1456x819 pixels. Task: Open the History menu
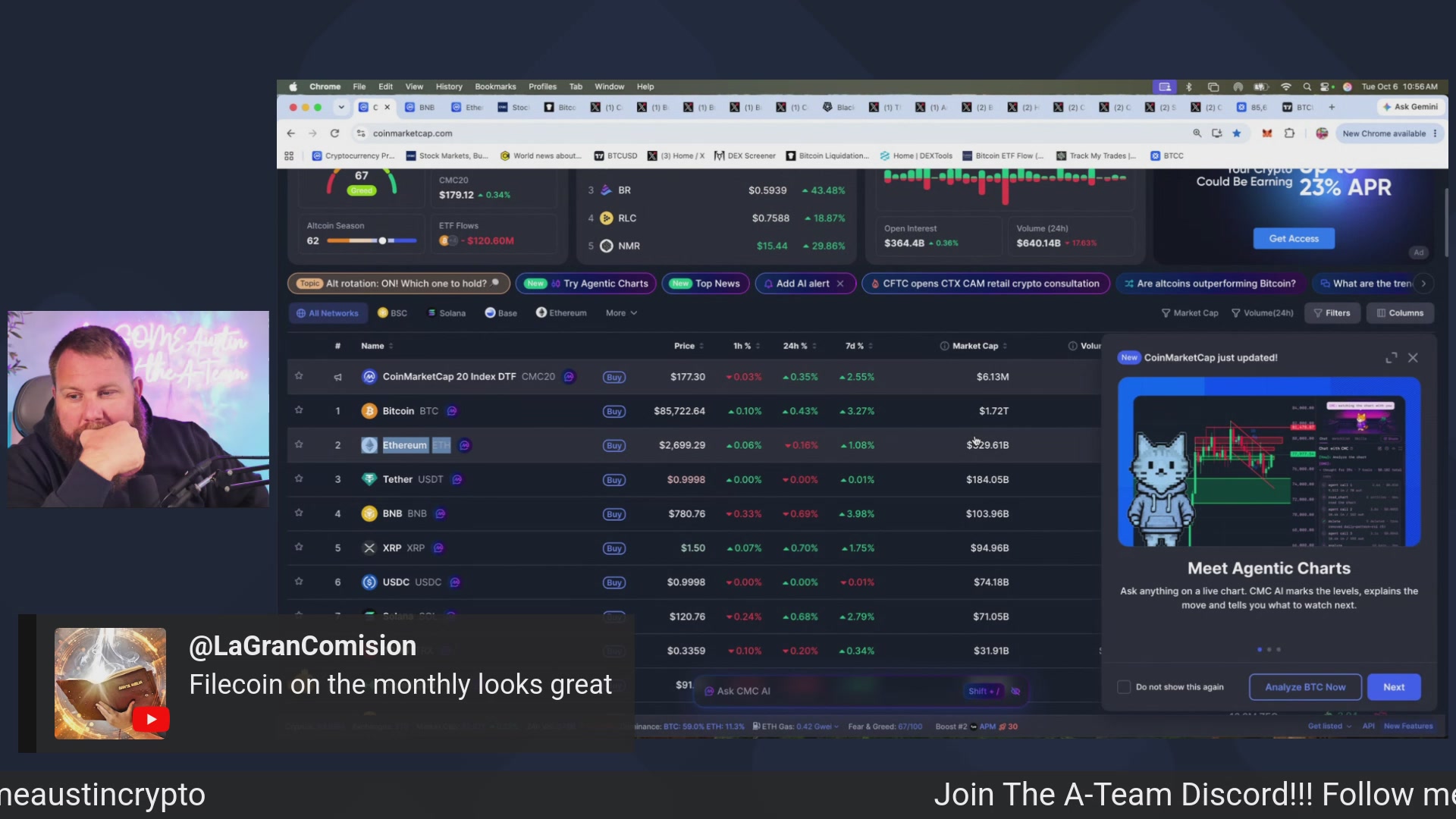coord(449,86)
